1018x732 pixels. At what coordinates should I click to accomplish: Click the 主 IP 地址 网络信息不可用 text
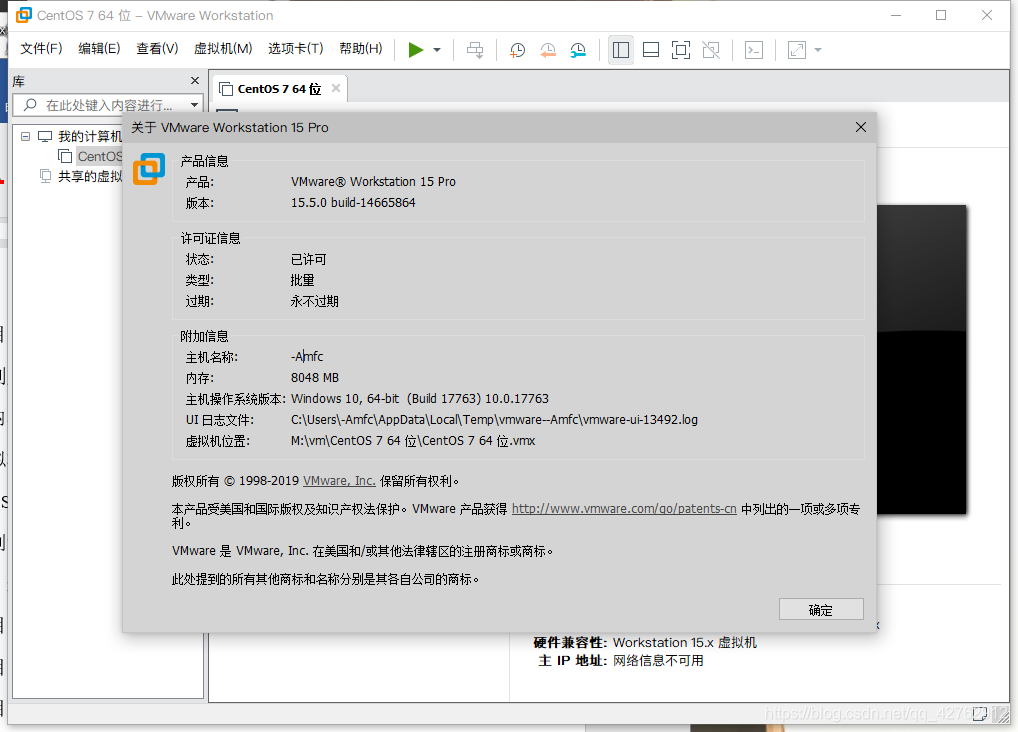[621, 661]
